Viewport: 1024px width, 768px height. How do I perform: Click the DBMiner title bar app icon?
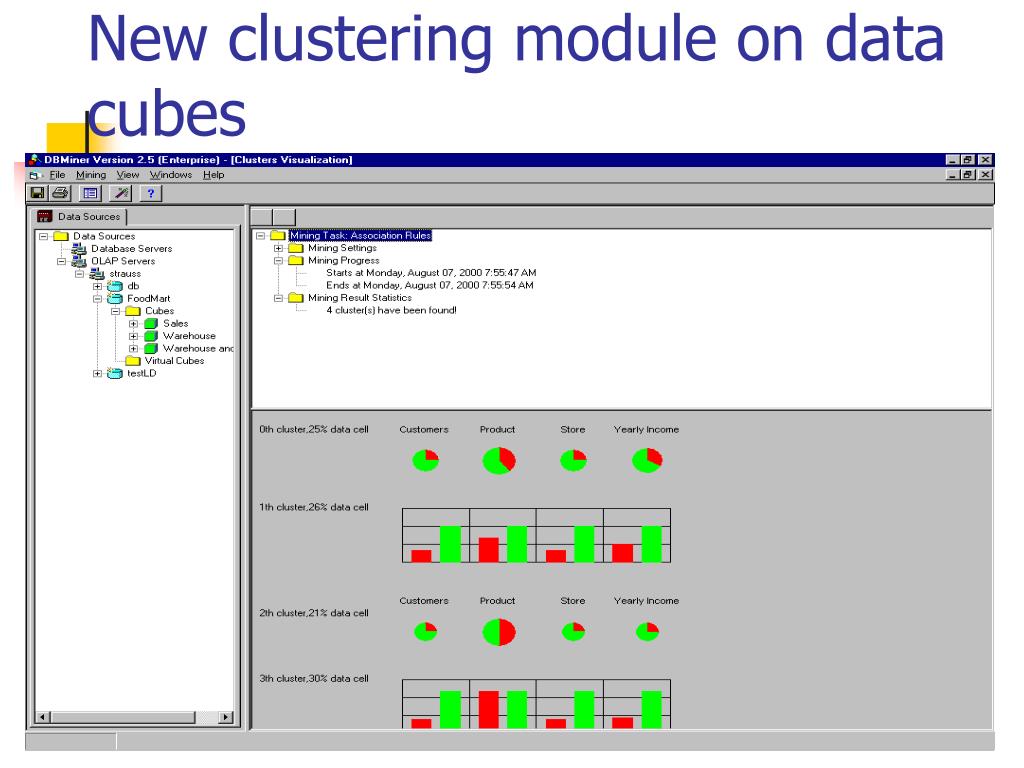(35, 160)
